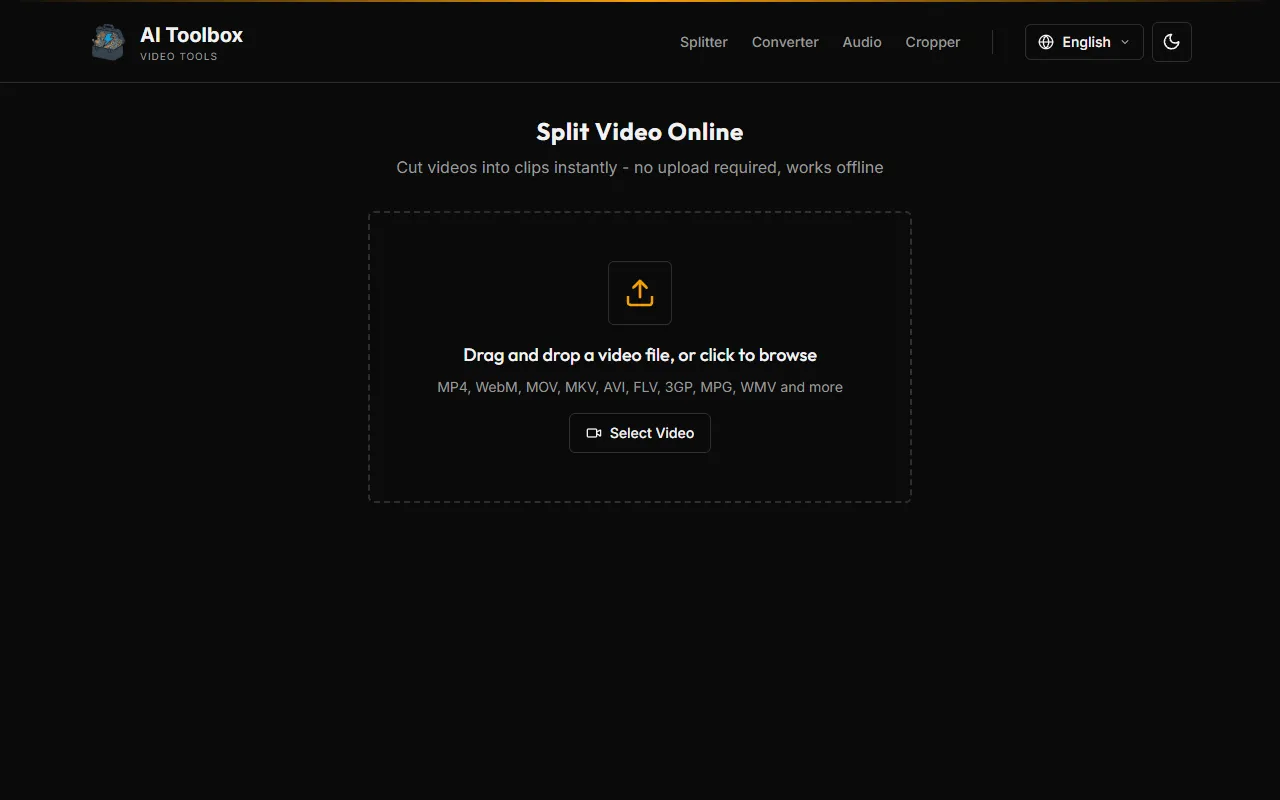1280x800 pixels.
Task: Click the supported formats list text
Action: pos(640,387)
